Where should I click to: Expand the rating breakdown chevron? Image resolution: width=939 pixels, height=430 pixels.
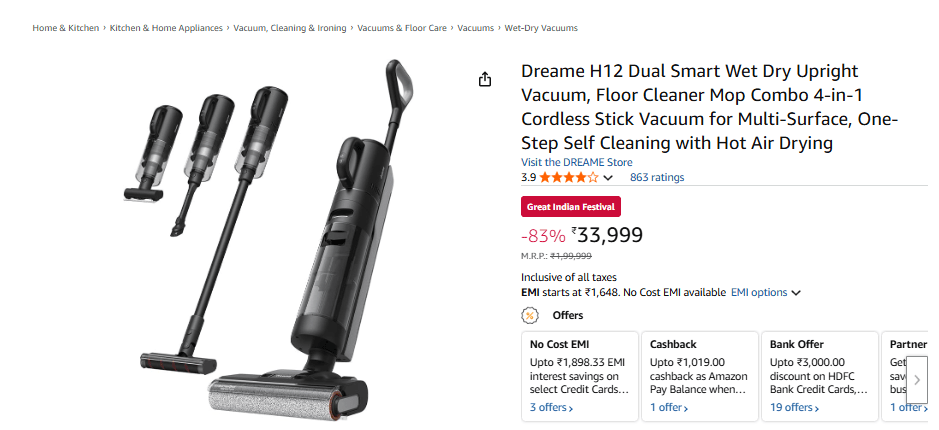click(608, 178)
